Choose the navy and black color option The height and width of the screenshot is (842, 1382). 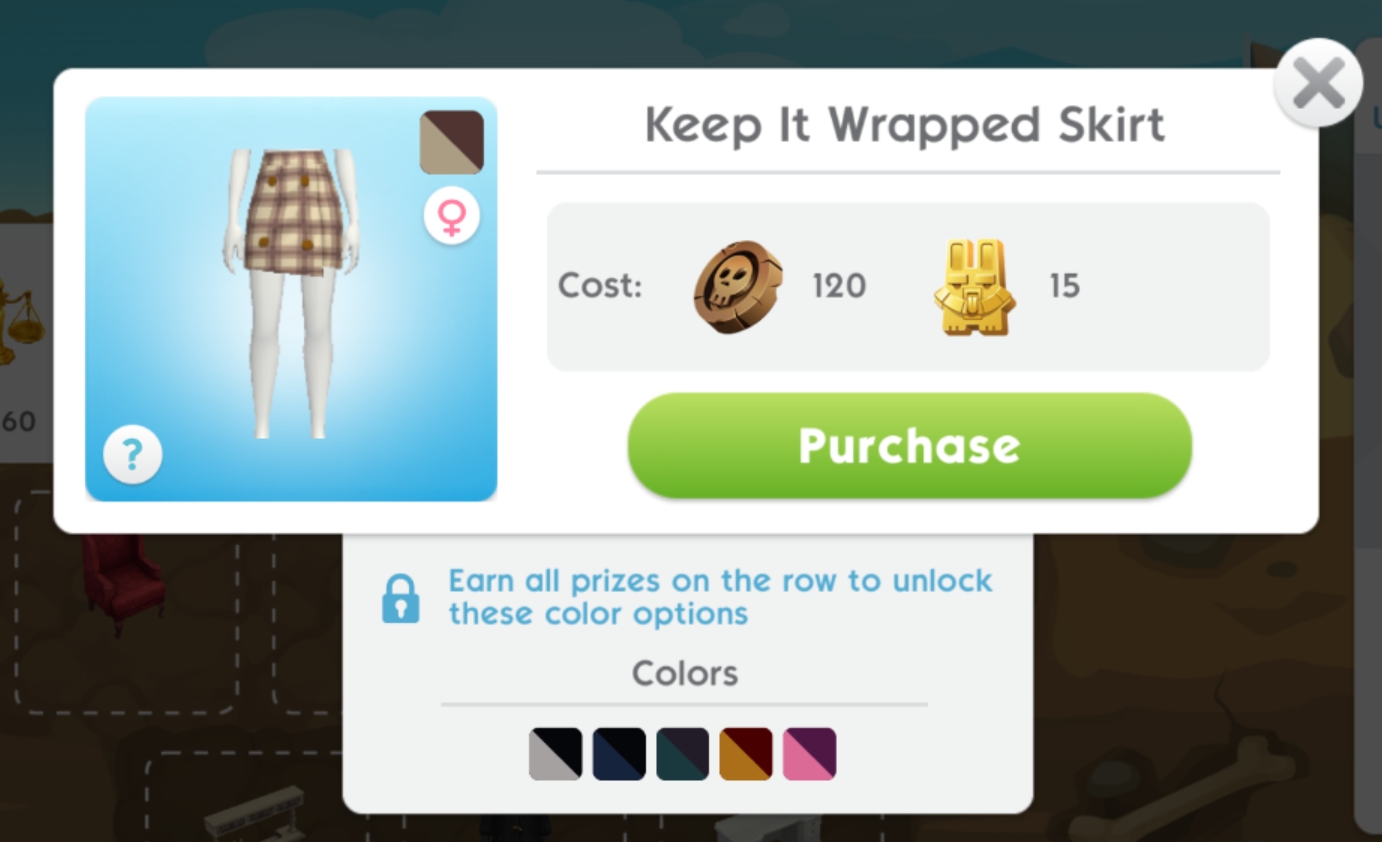click(619, 754)
